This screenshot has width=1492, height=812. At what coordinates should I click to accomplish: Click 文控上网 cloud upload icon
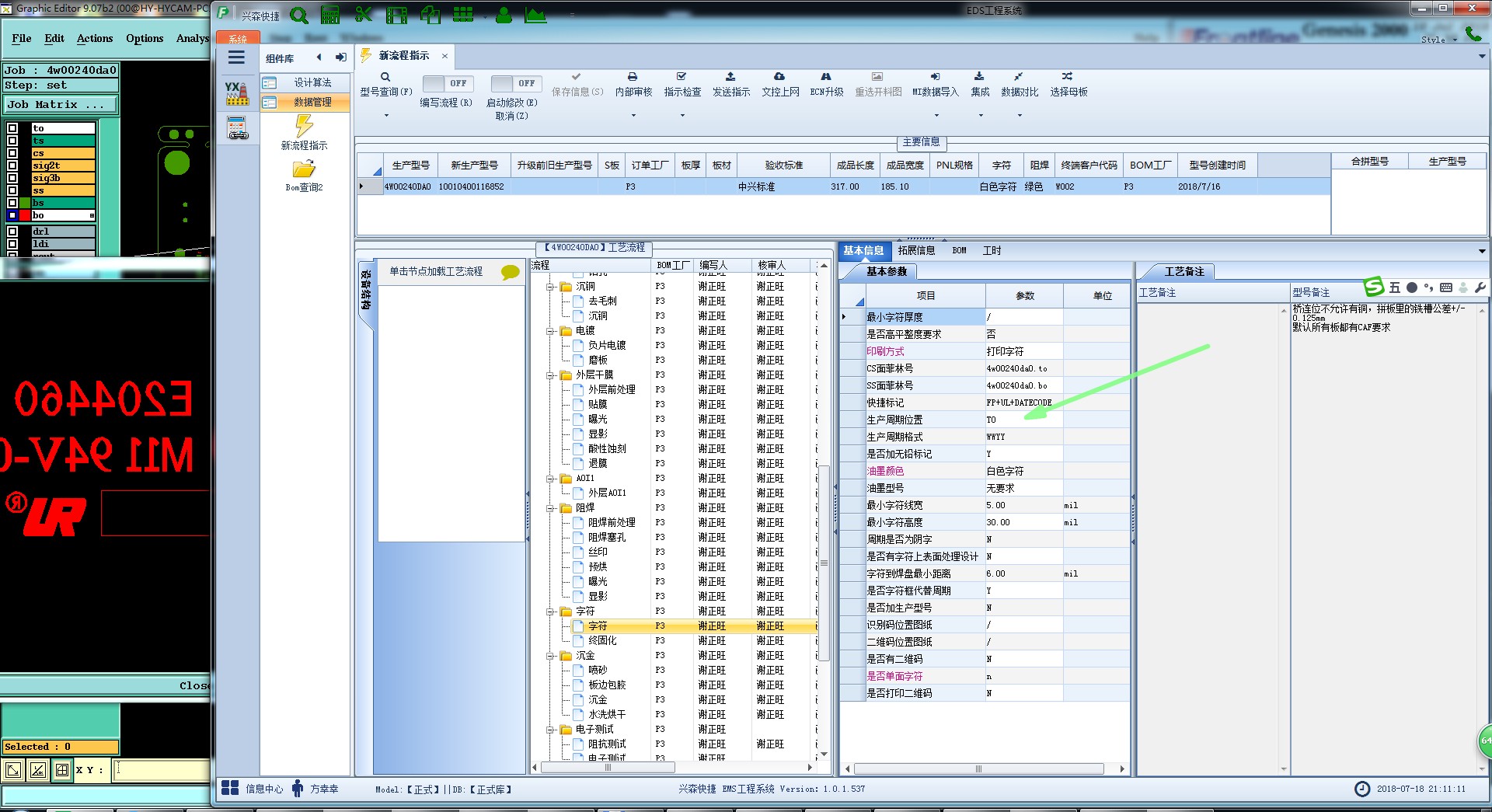(779, 77)
